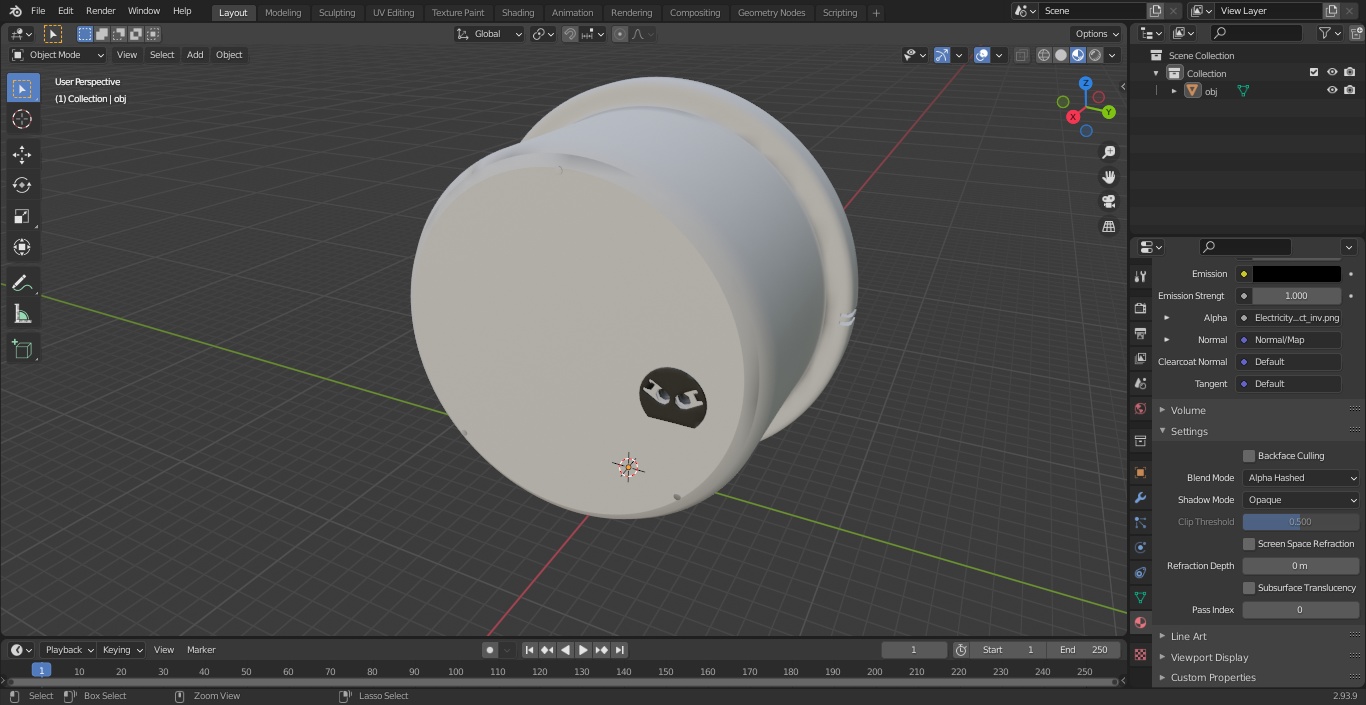1366x705 pixels.
Task: Expand the Viewport Display panel
Action: click(x=1209, y=657)
